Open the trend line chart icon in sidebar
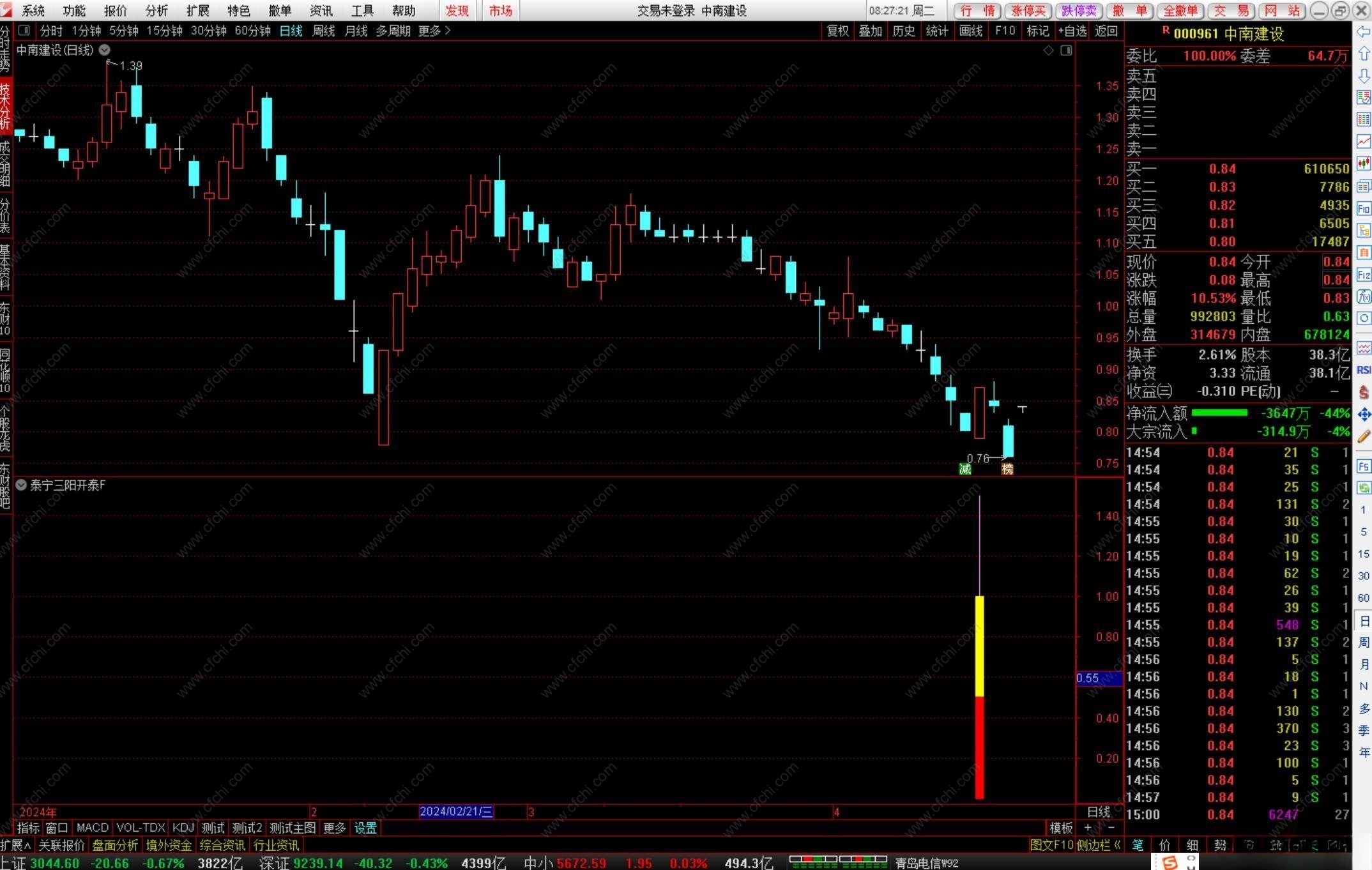Image resolution: width=1372 pixels, height=870 pixels. (1364, 141)
